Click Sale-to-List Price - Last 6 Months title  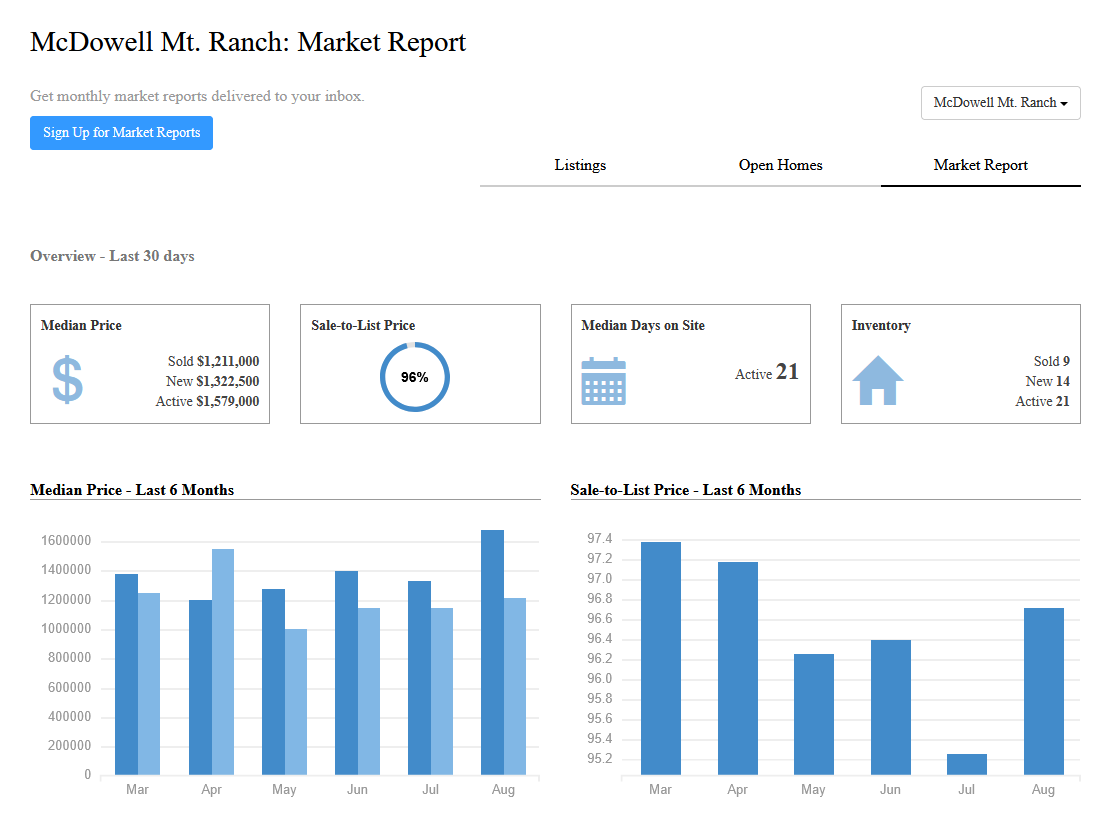(x=686, y=490)
